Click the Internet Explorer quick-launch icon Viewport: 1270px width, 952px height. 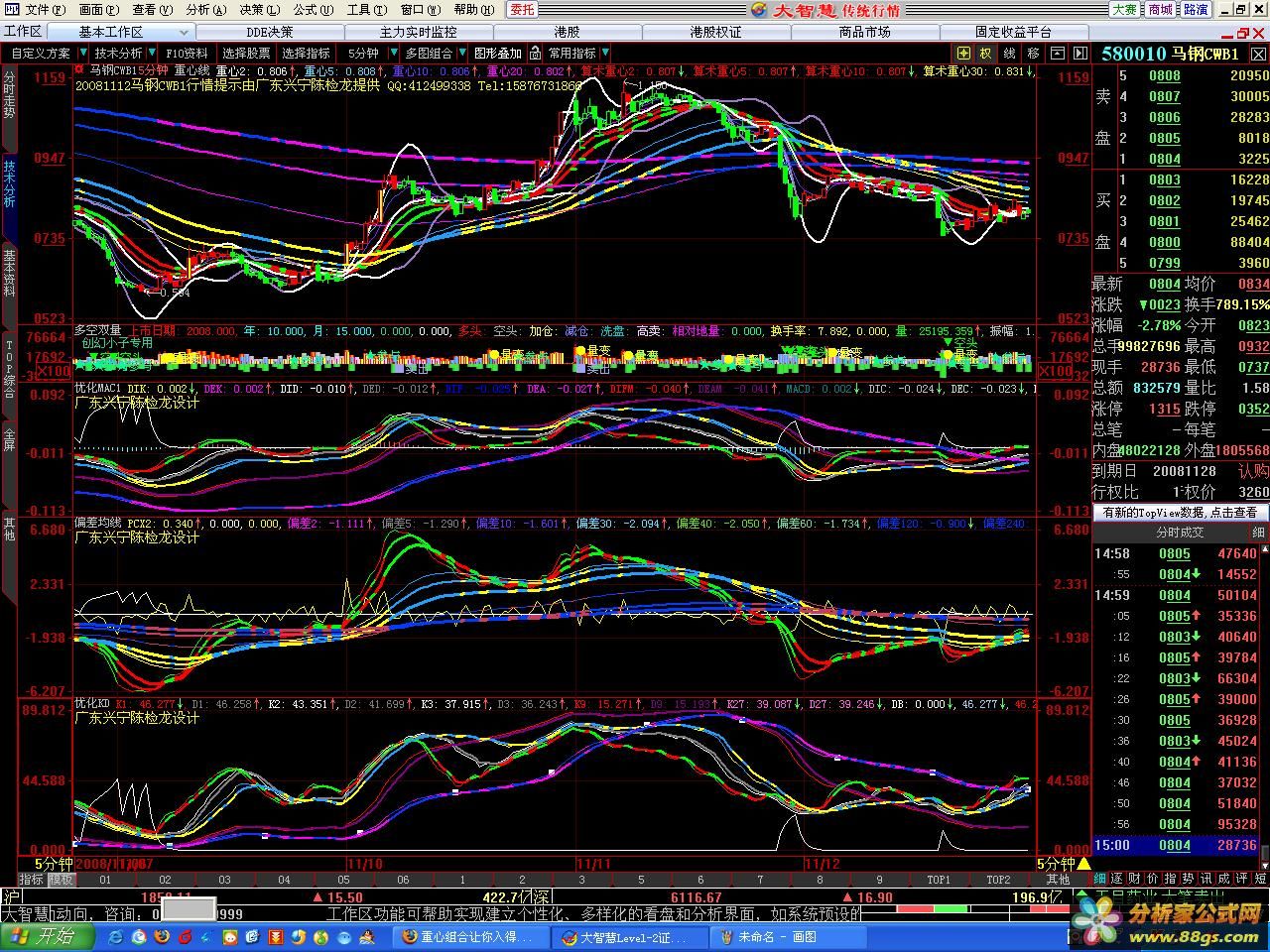coord(116,937)
